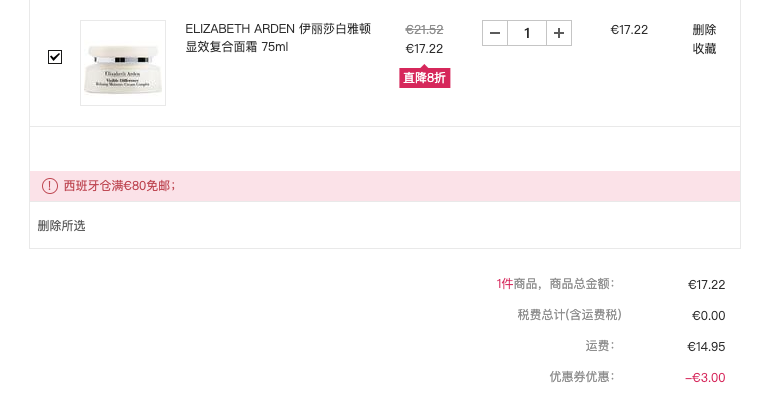Screen dimensions: 770x403
Task: Click the 税费总计(含运费税) label
Action: pyautogui.click(x=569, y=315)
